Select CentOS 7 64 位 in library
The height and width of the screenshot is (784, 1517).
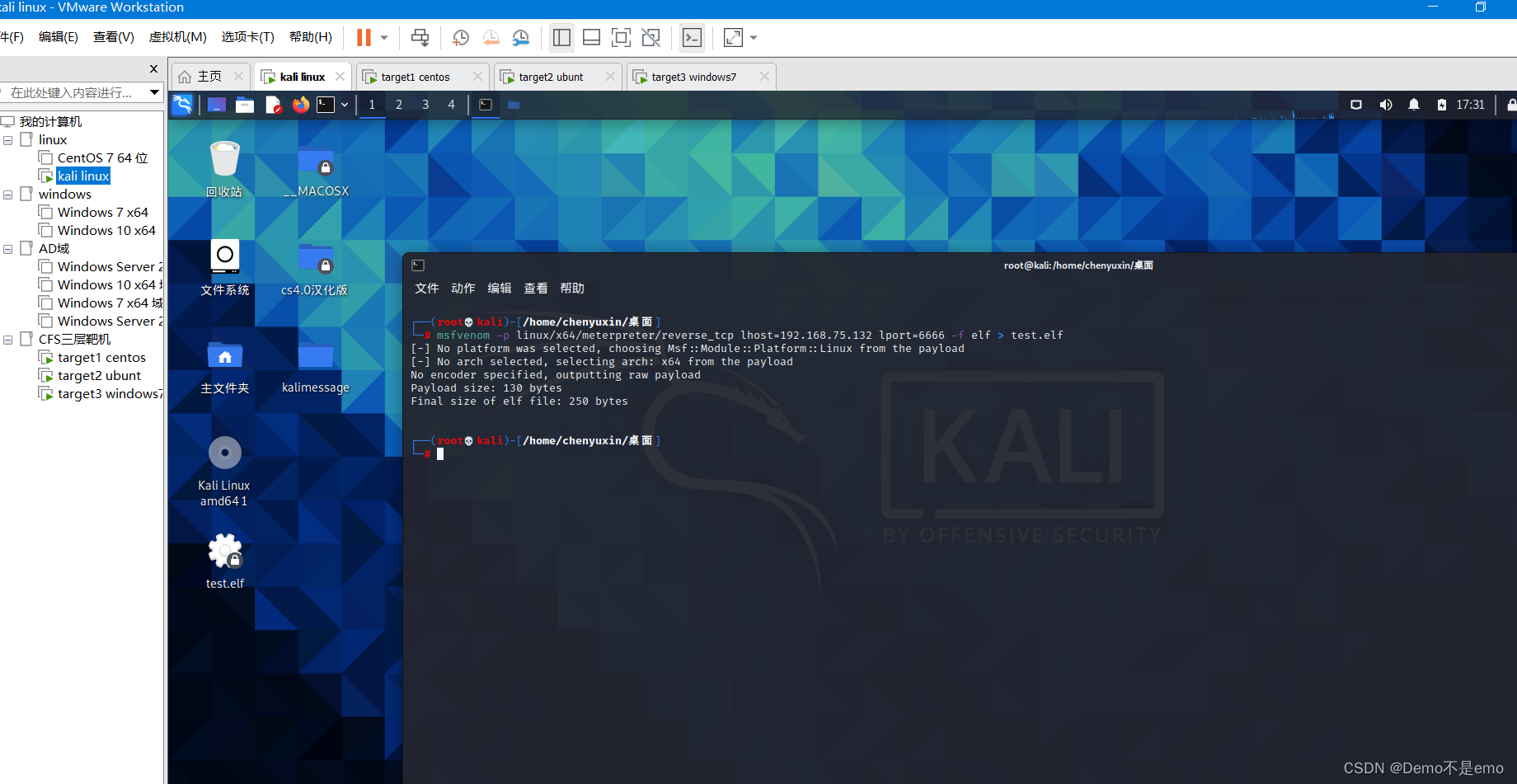coord(102,157)
